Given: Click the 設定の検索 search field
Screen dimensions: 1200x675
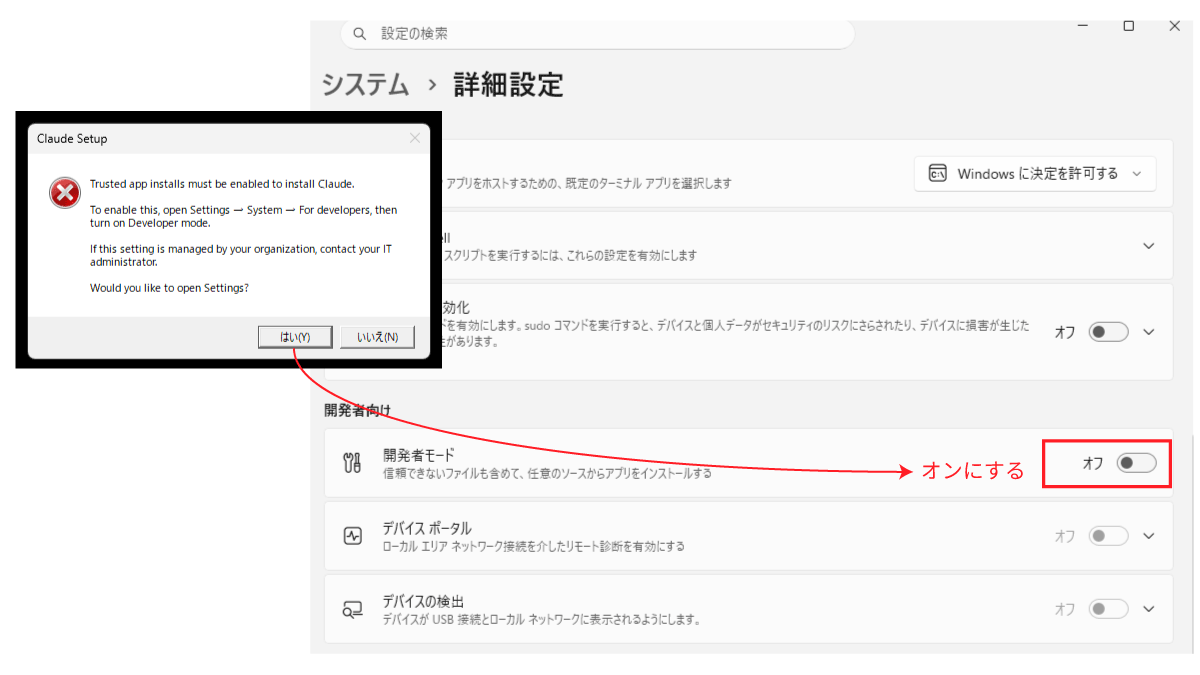Looking at the screenshot, I should pyautogui.click(x=597, y=34).
